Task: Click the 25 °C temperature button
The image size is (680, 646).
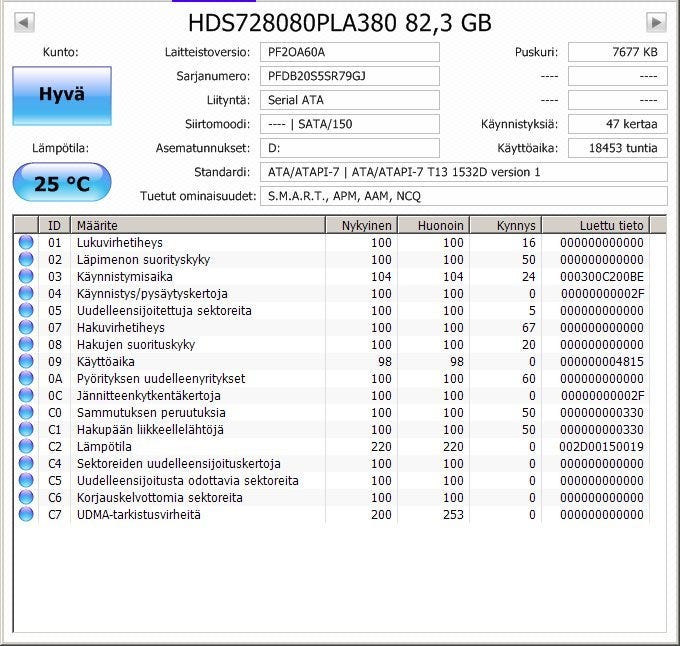Action: (62, 182)
